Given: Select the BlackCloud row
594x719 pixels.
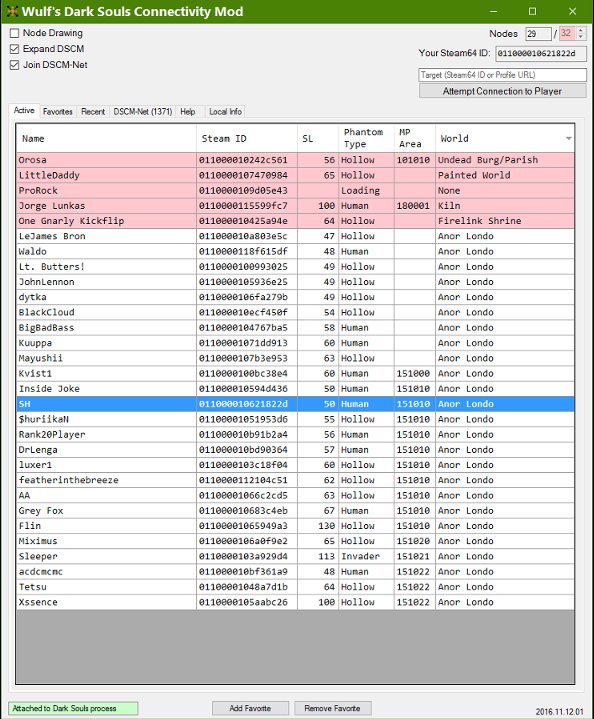Looking at the screenshot, I should (x=295, y=312).
